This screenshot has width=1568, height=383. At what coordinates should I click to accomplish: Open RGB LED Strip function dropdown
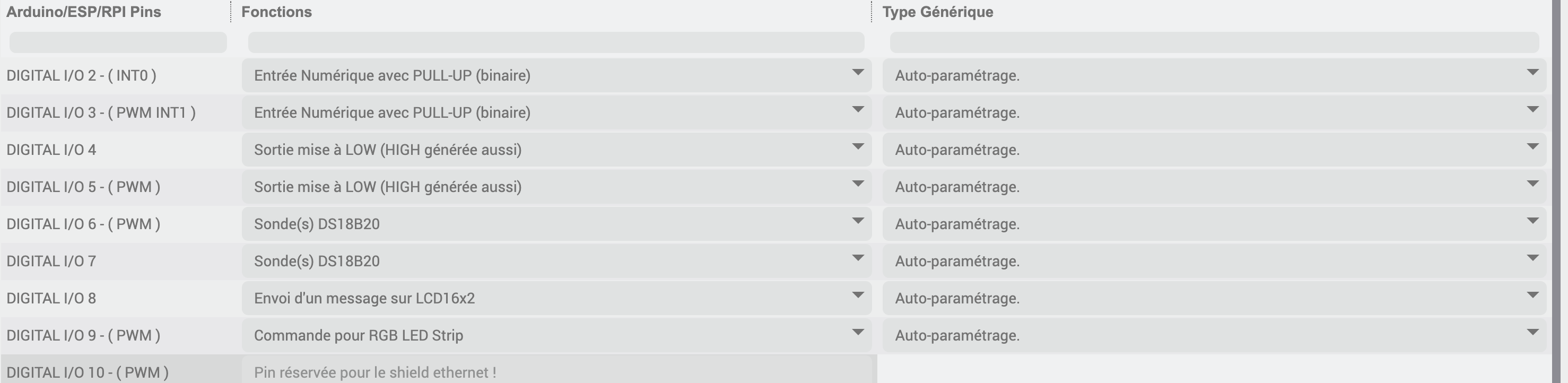[x=556, y=335]
